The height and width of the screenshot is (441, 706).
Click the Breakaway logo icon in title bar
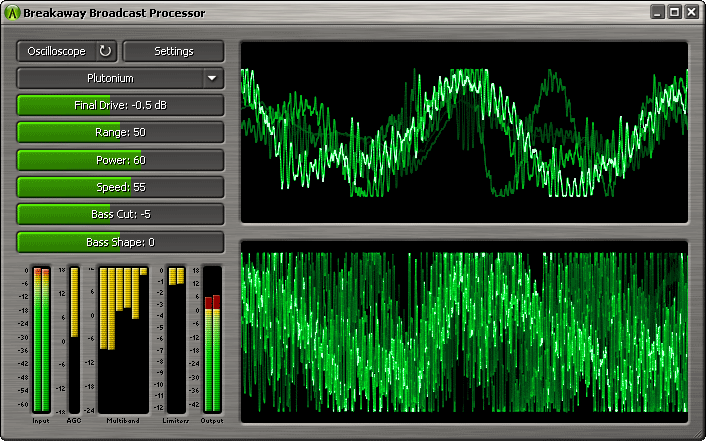coord(13,13)
